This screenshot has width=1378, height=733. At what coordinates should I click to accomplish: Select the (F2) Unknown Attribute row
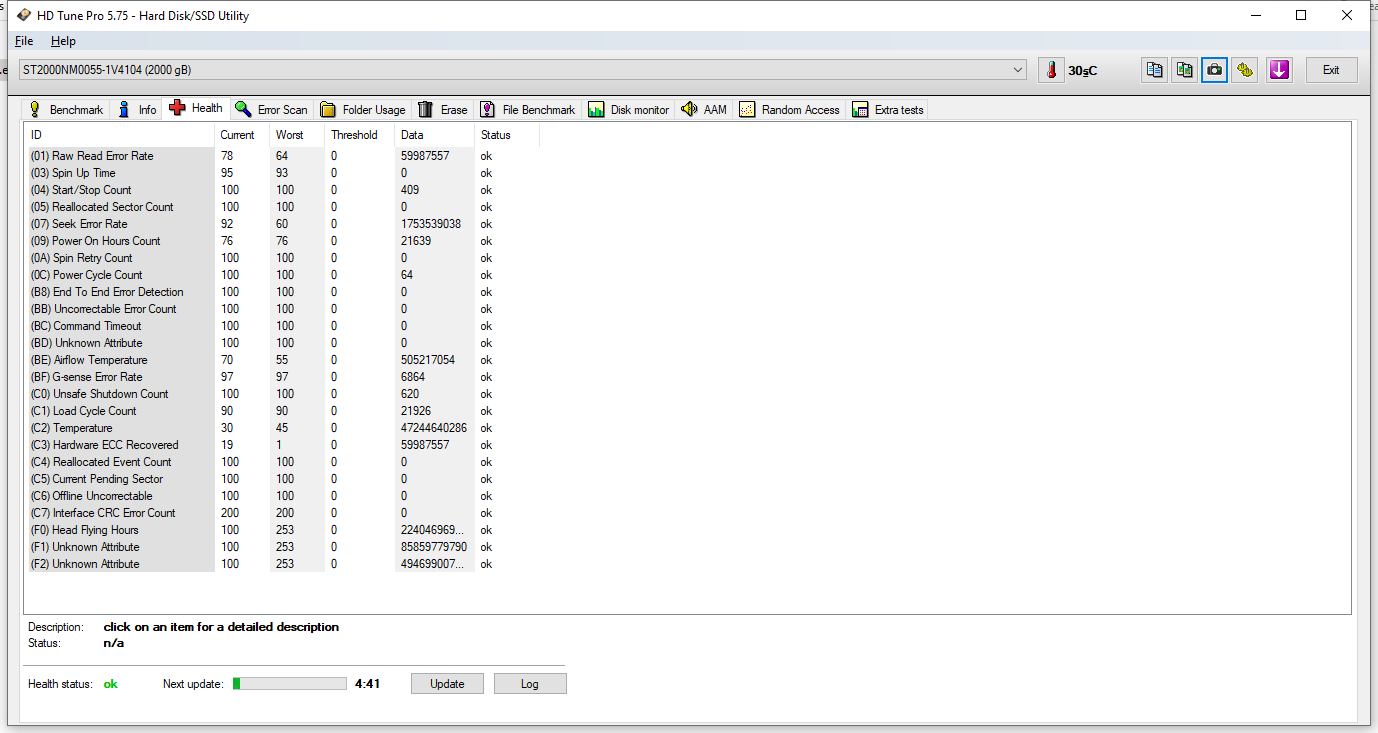283,564
